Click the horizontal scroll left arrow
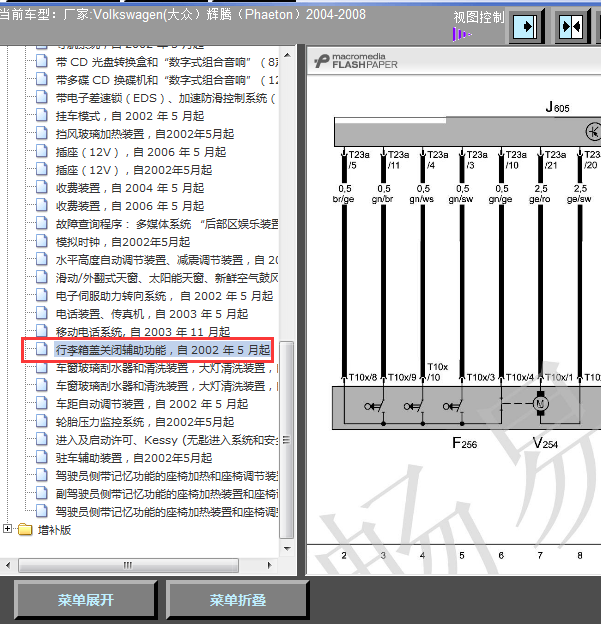The width and height of the screenshot is (601, 624). pos(8,565)
